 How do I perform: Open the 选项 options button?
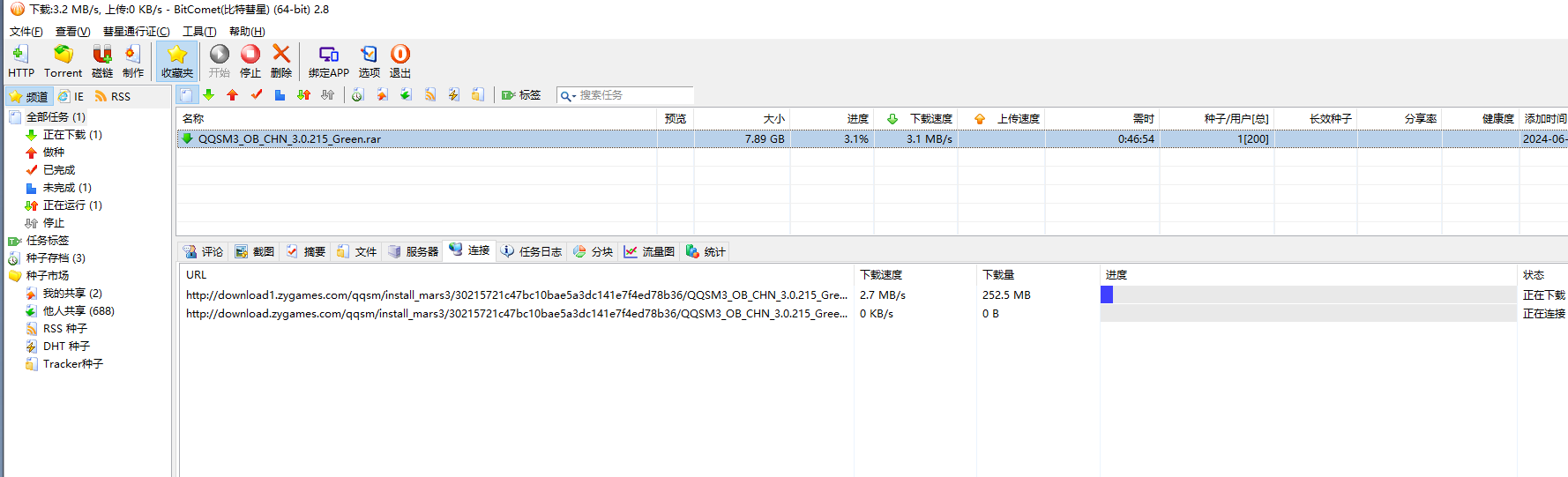point(370,62)
